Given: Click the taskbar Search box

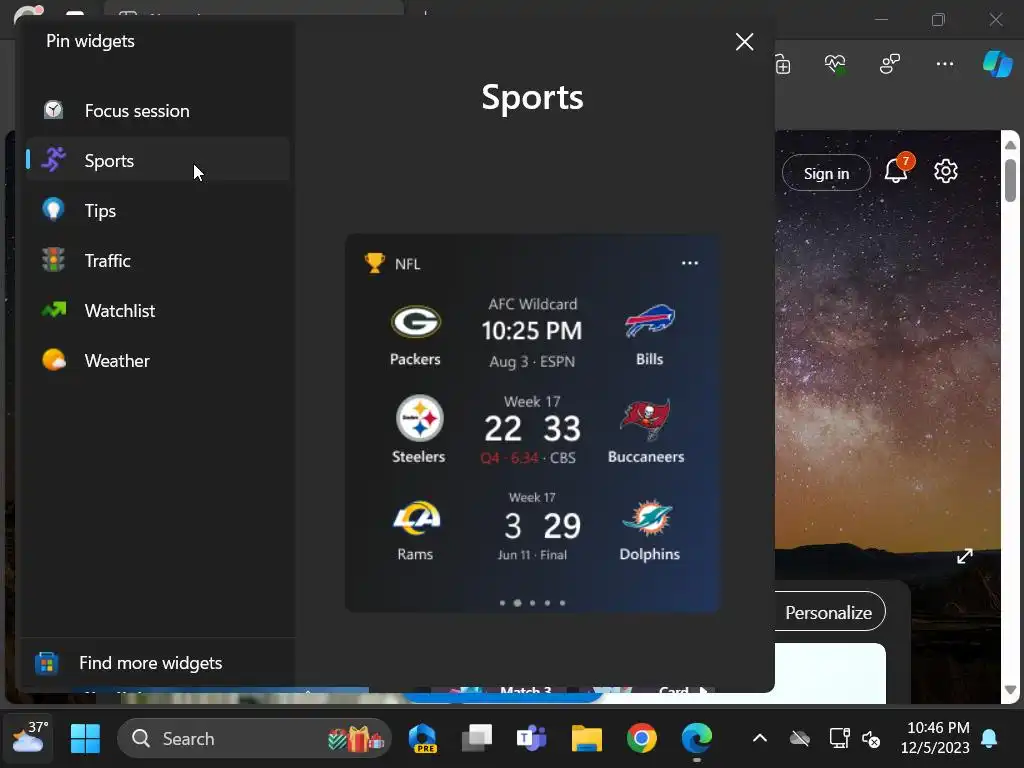Looking at the screenshot, I should tap(254, 739).
